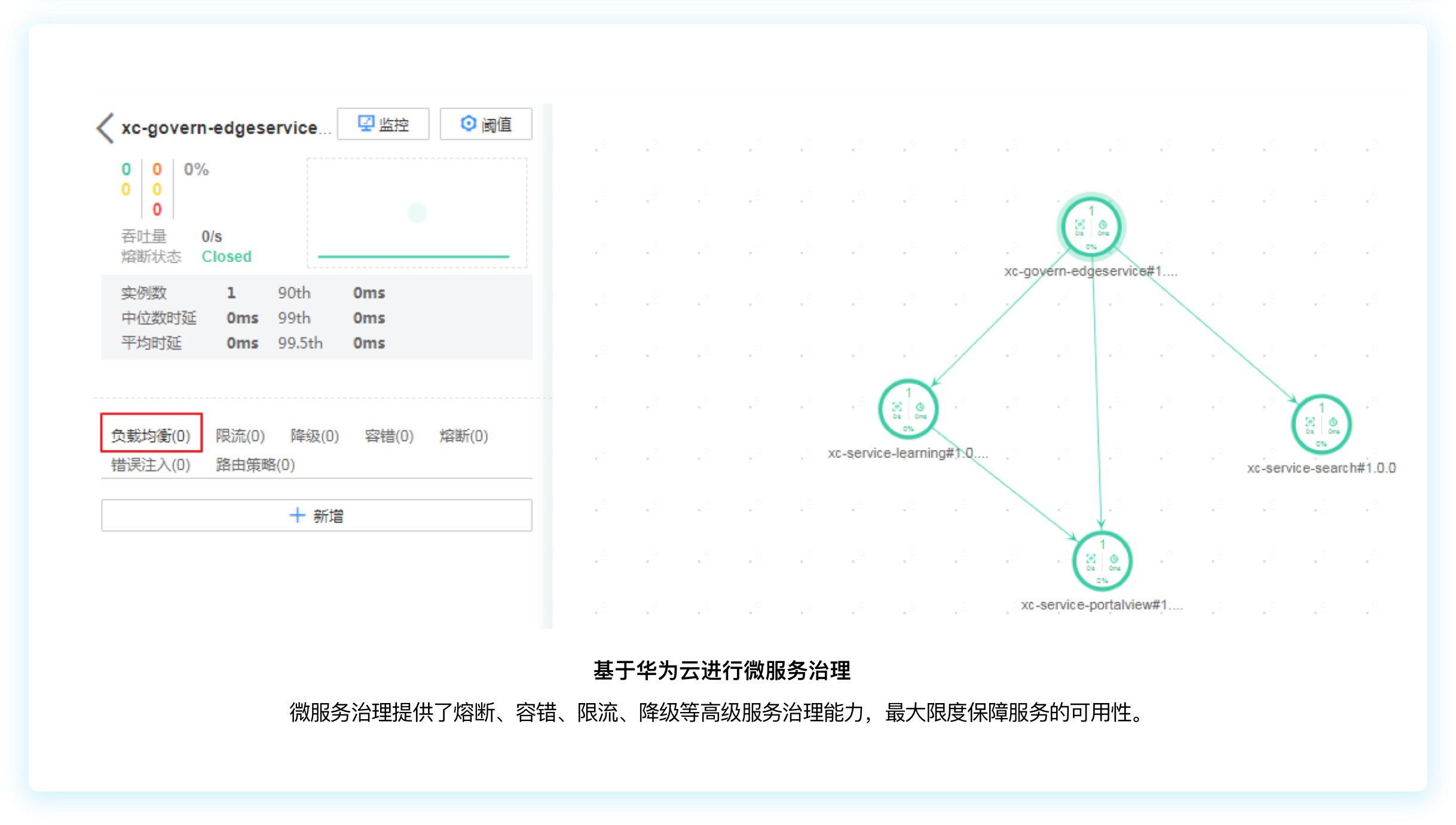Screen dimensions: 1456x825
Task: Open the 熔断 circuit breaker tab
Action: pos(463,436)
